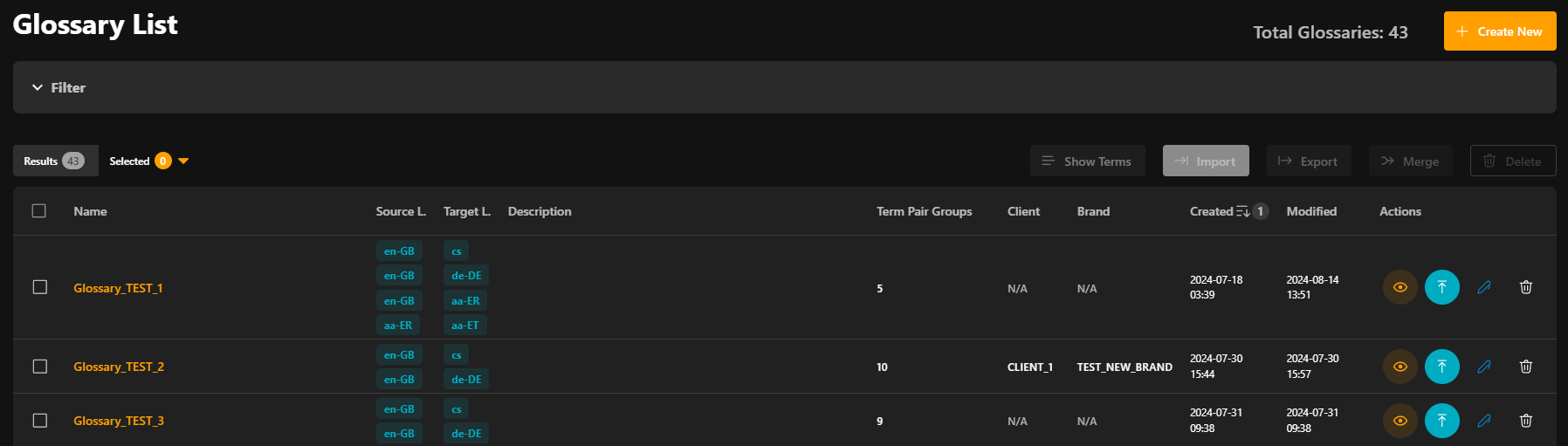Switch to the Results tab
This screenshot has width=1568, height=446.
(54, 161)
